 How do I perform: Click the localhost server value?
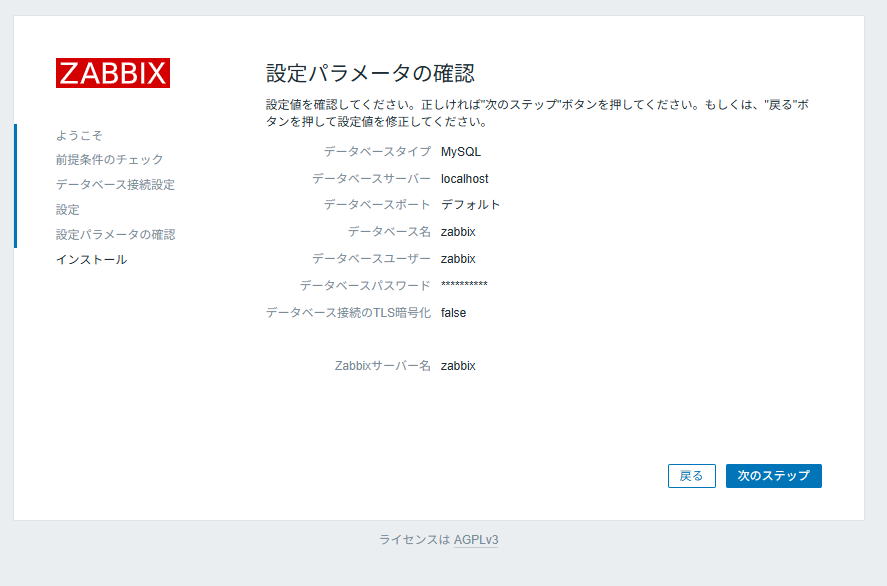tap(464, 179)
